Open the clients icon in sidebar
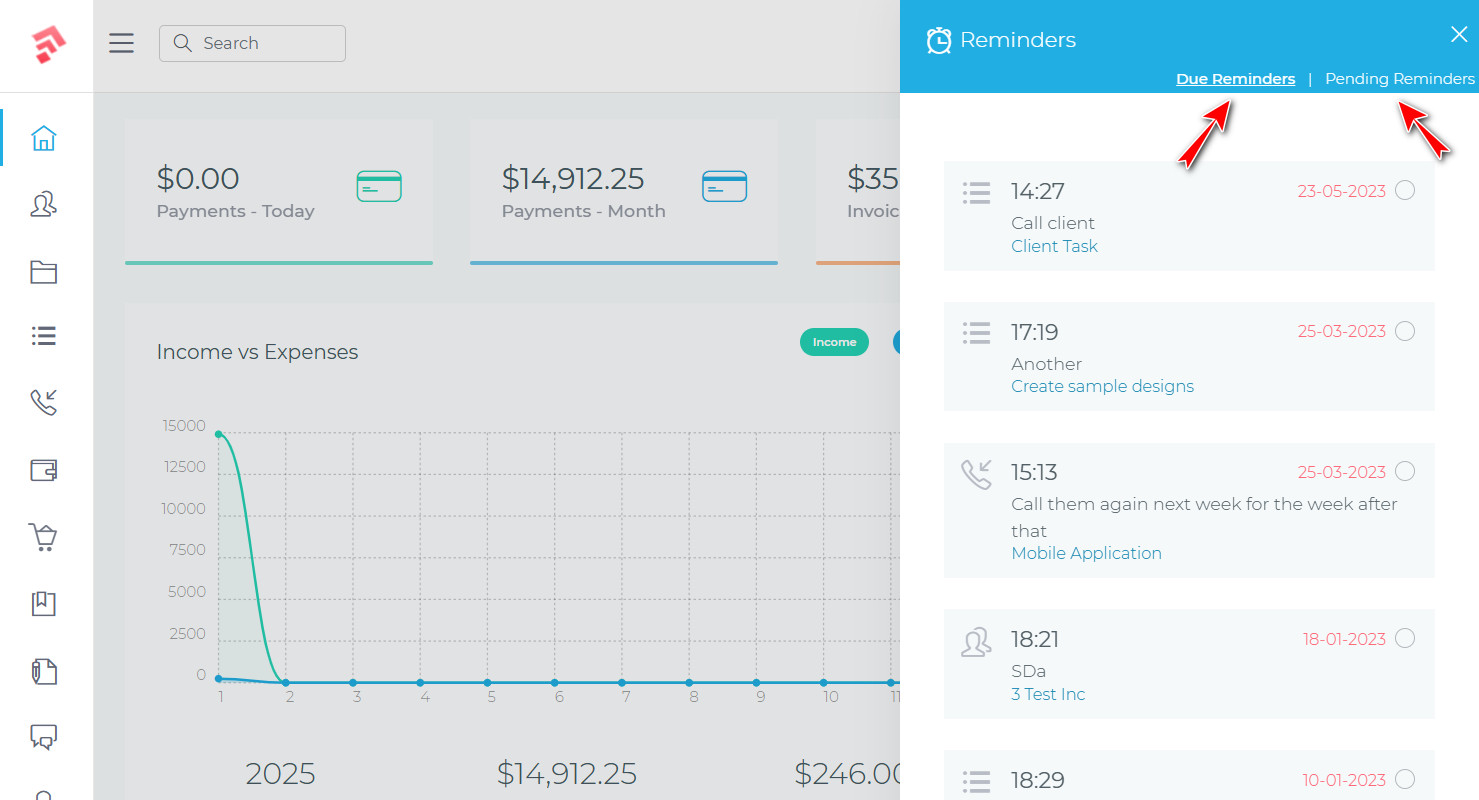Viewport: 1479px width, 800px height. pos(43,205)
